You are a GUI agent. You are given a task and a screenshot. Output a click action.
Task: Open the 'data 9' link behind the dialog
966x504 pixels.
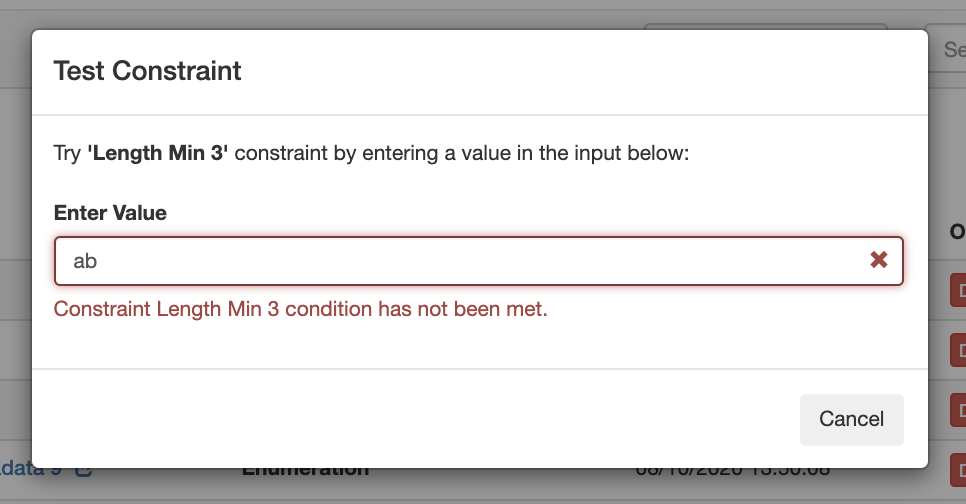[x=32, y=469]
